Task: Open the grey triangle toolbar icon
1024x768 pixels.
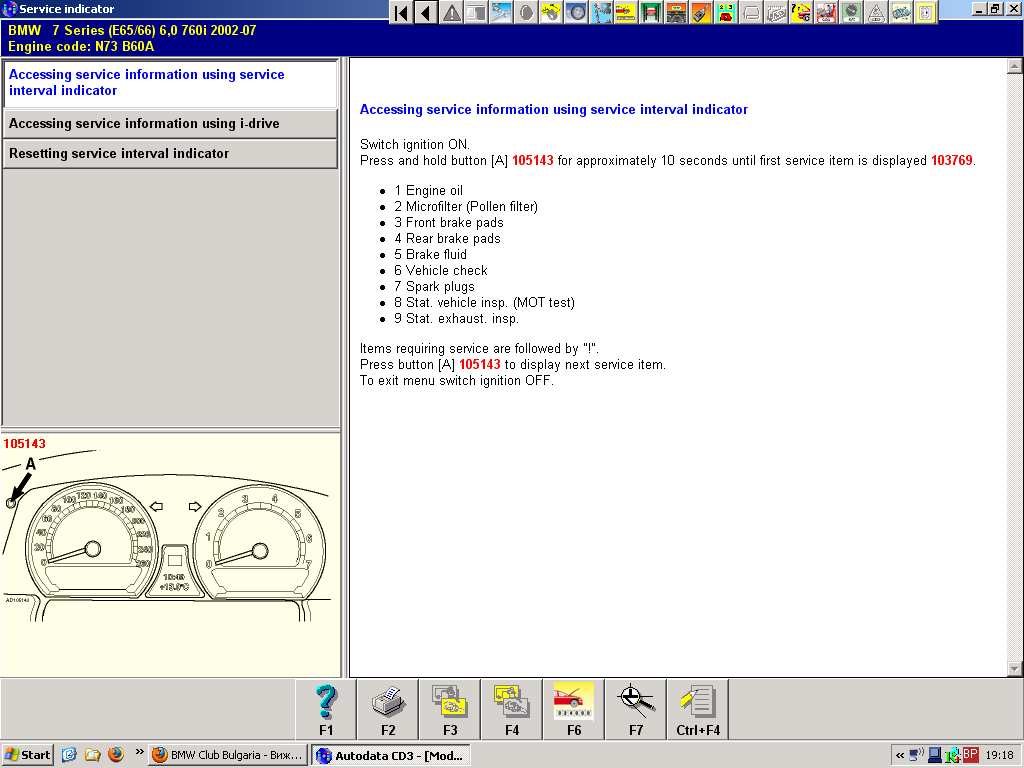Action: 876,12
